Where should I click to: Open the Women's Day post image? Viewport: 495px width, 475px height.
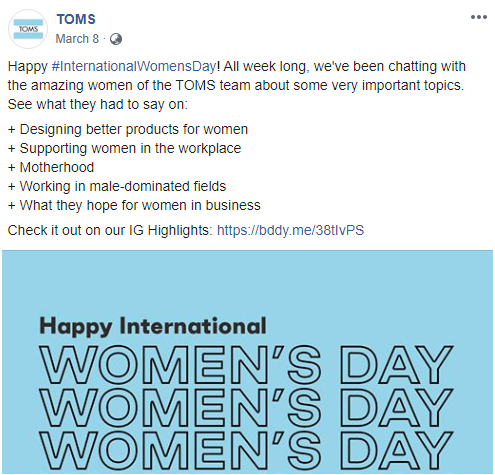point(247,362)
